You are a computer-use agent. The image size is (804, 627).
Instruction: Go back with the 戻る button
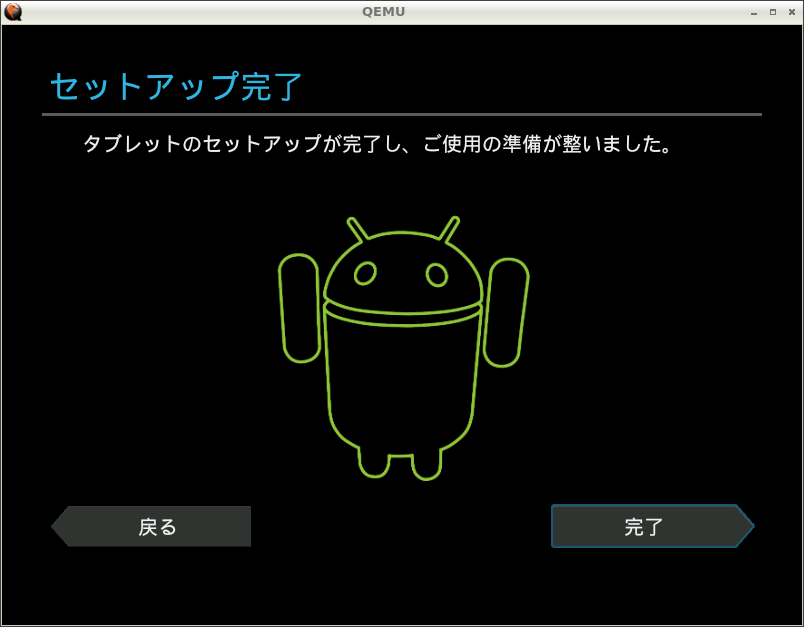(151, 526)
